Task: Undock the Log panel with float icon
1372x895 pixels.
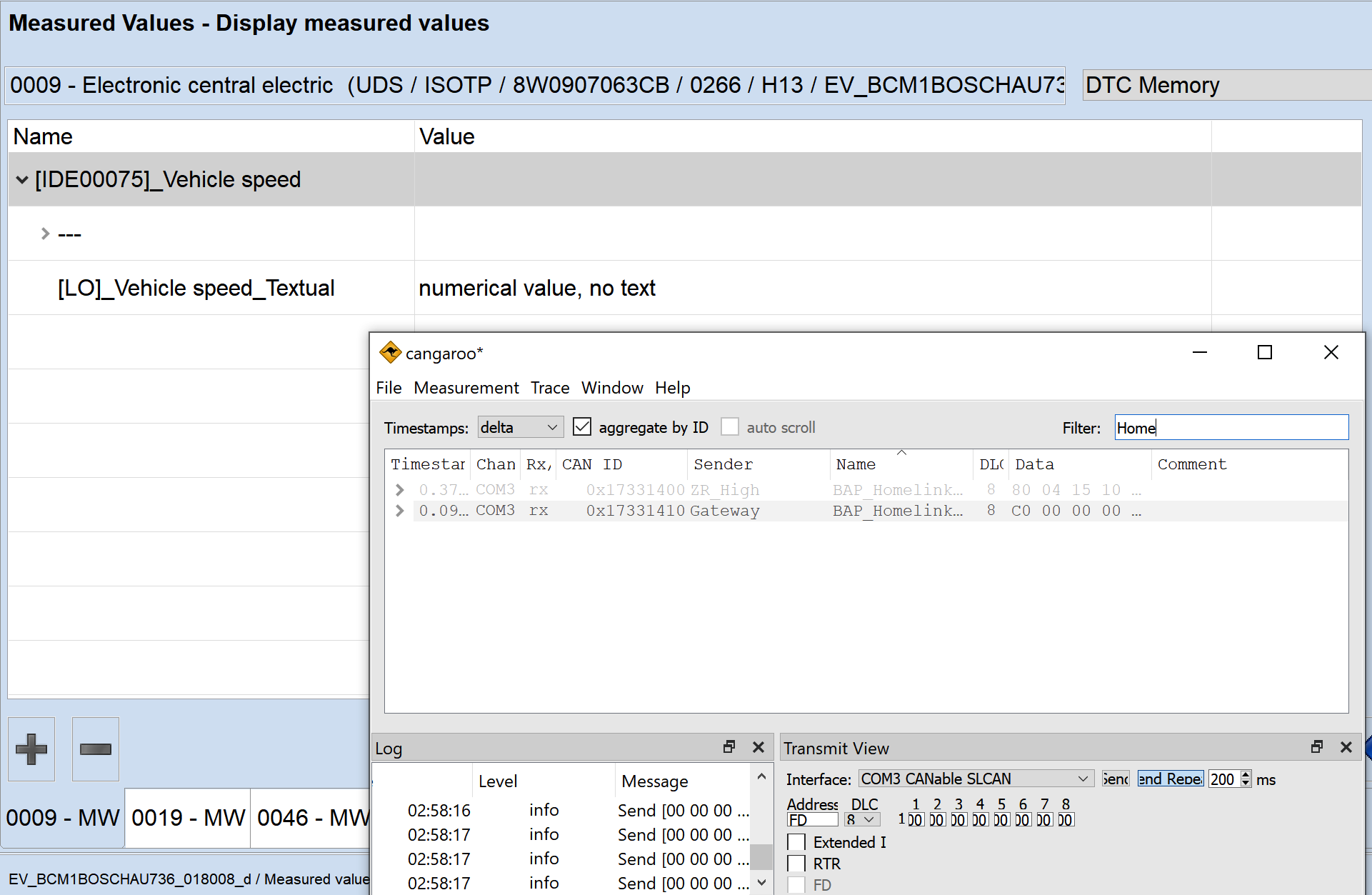Action: [x=729, y=747]
